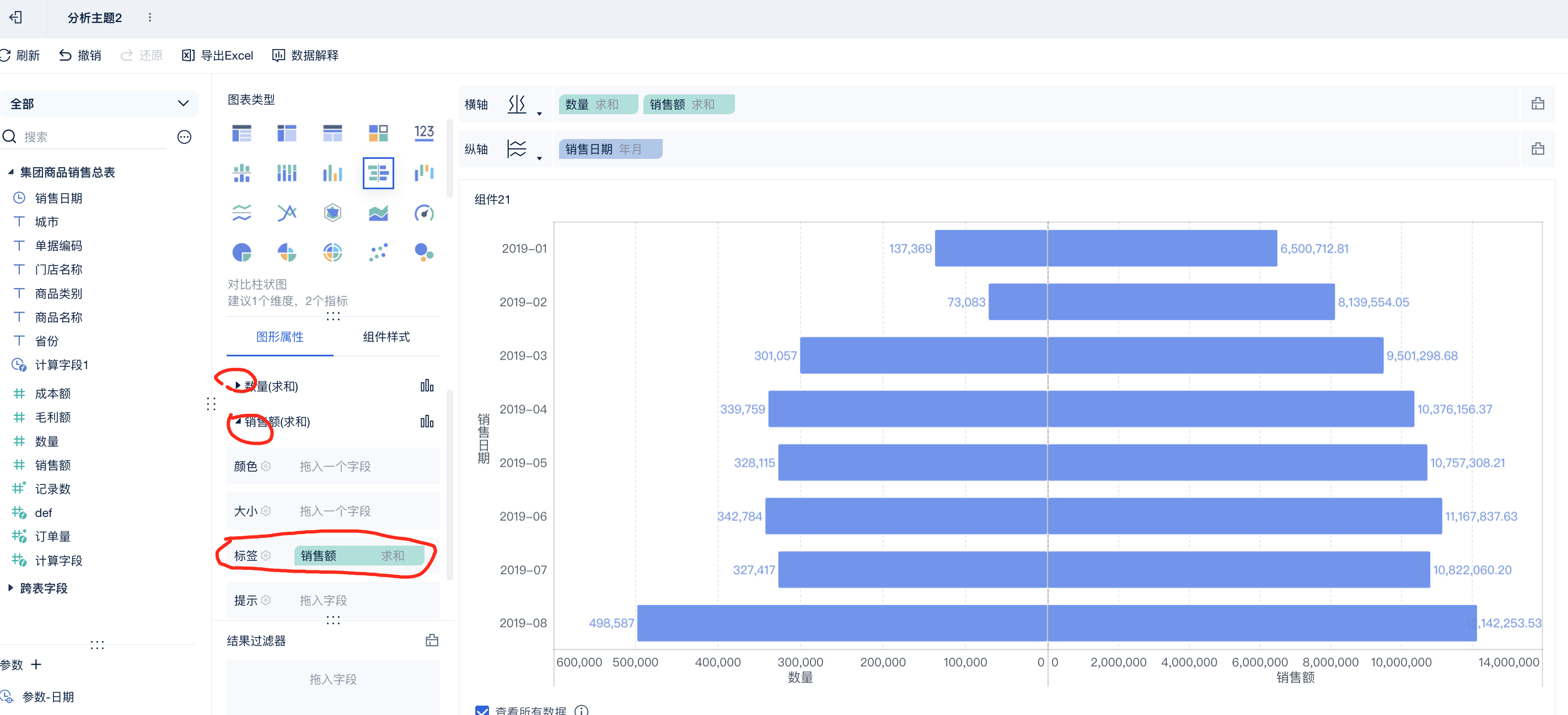1568x715 pixels.
Task: Click the 导出Excel button
Action: 217,55
